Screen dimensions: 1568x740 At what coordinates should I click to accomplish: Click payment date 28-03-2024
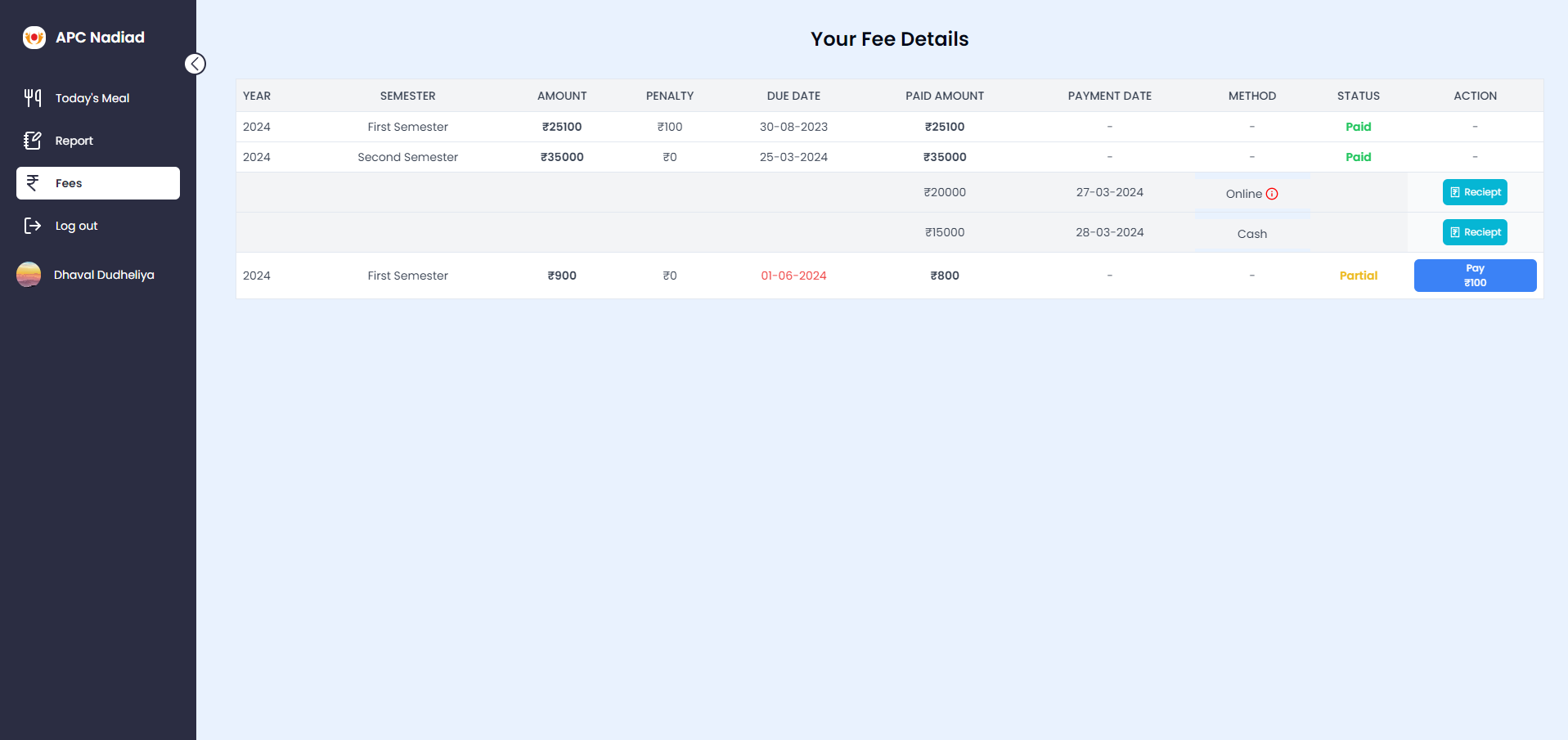coord(1110,232)
